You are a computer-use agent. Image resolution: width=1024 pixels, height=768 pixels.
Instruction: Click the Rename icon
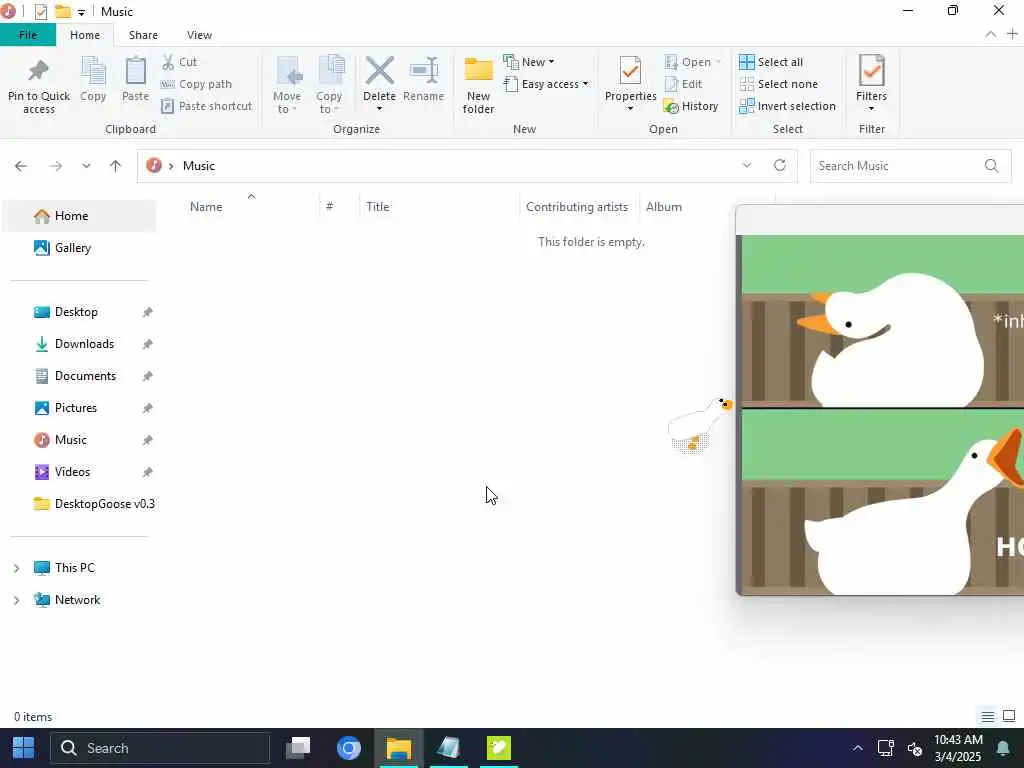click(424, 71)
